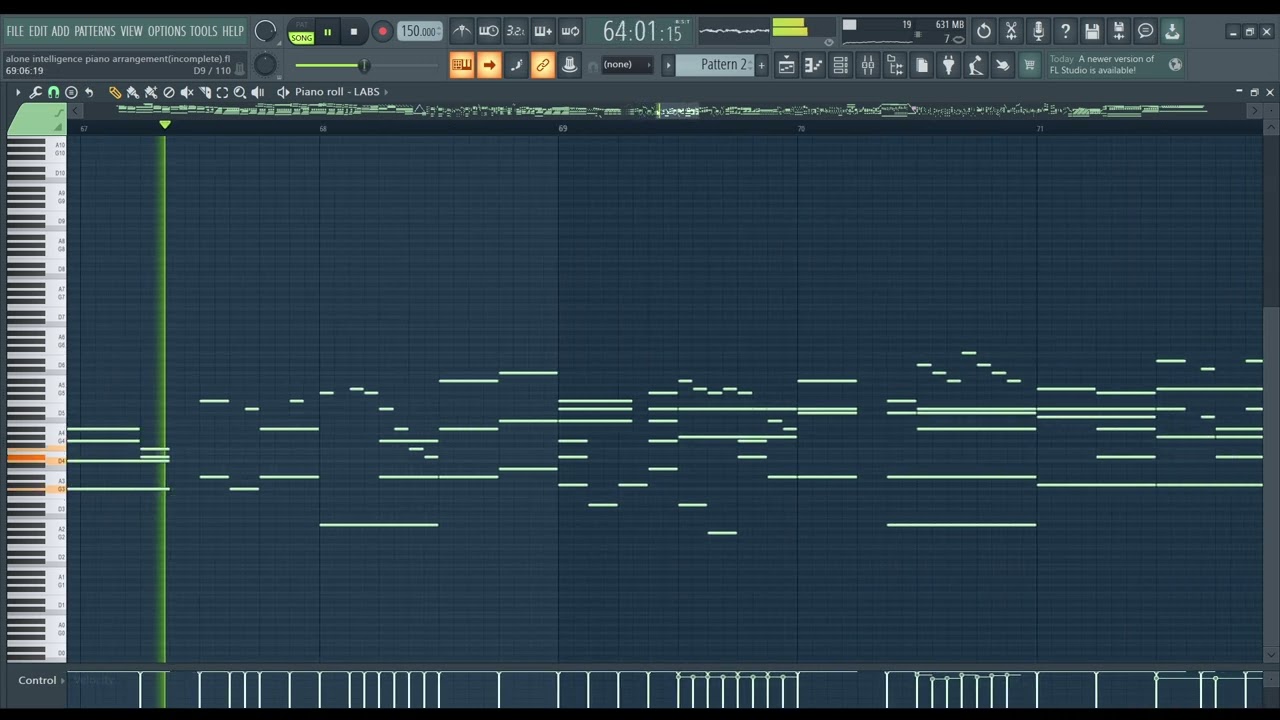Toggle loop recording
1280x720 pixels.
click(x=570, y=32)
